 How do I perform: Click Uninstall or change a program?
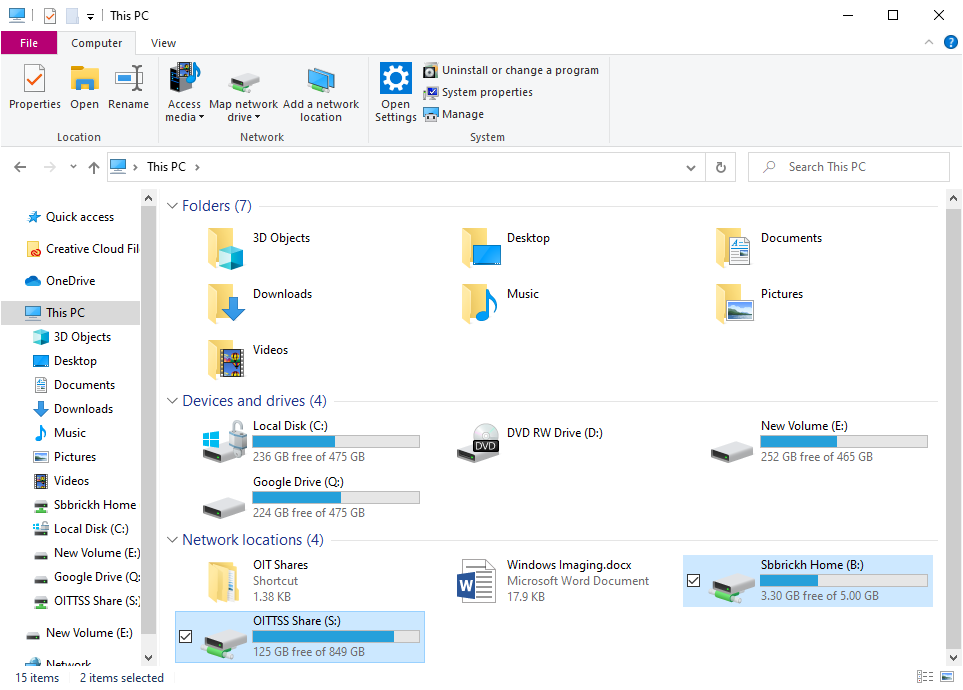pos(511,70)
